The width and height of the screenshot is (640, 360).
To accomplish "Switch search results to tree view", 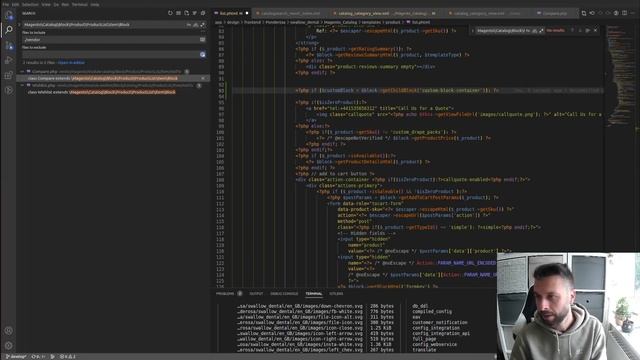I will (195, 13).
